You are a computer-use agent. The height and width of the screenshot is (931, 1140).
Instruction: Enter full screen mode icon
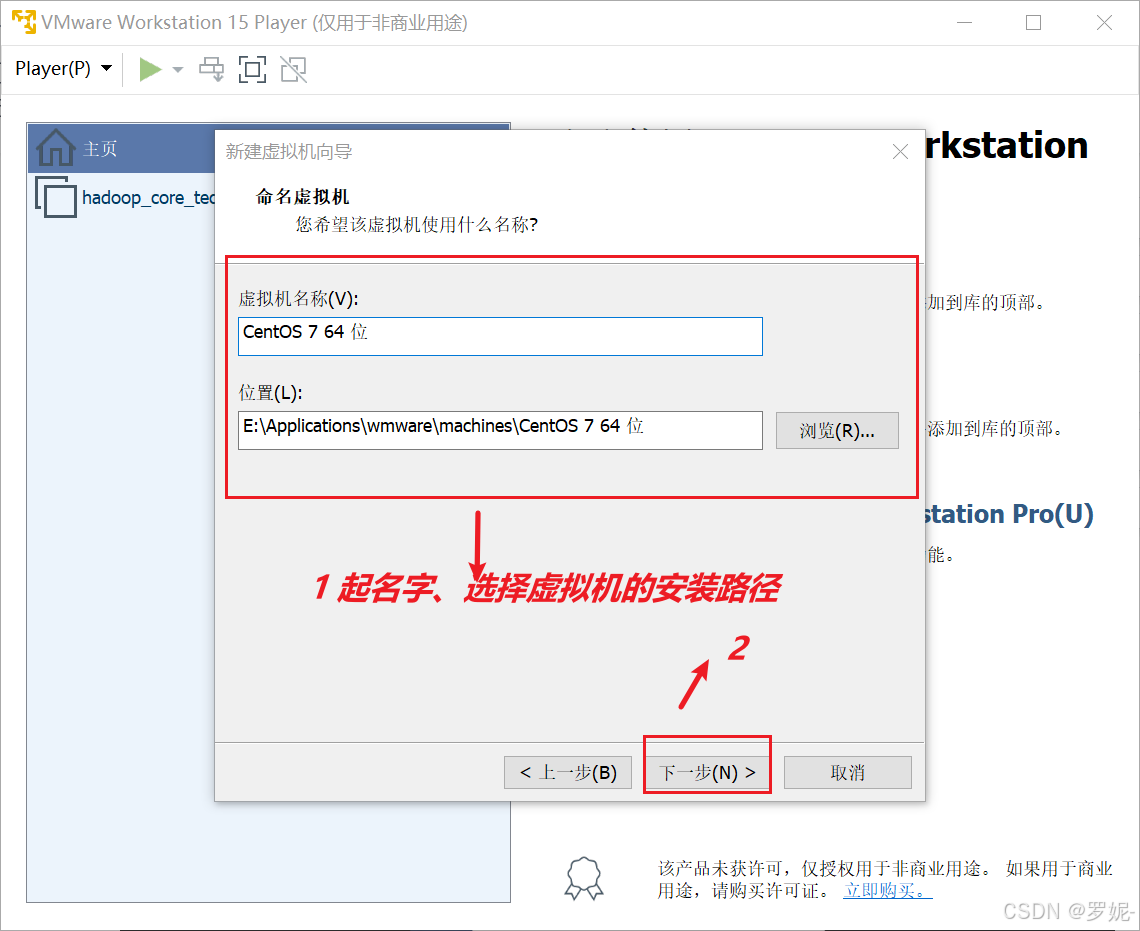pyautogui.click(x=252, y=70)
